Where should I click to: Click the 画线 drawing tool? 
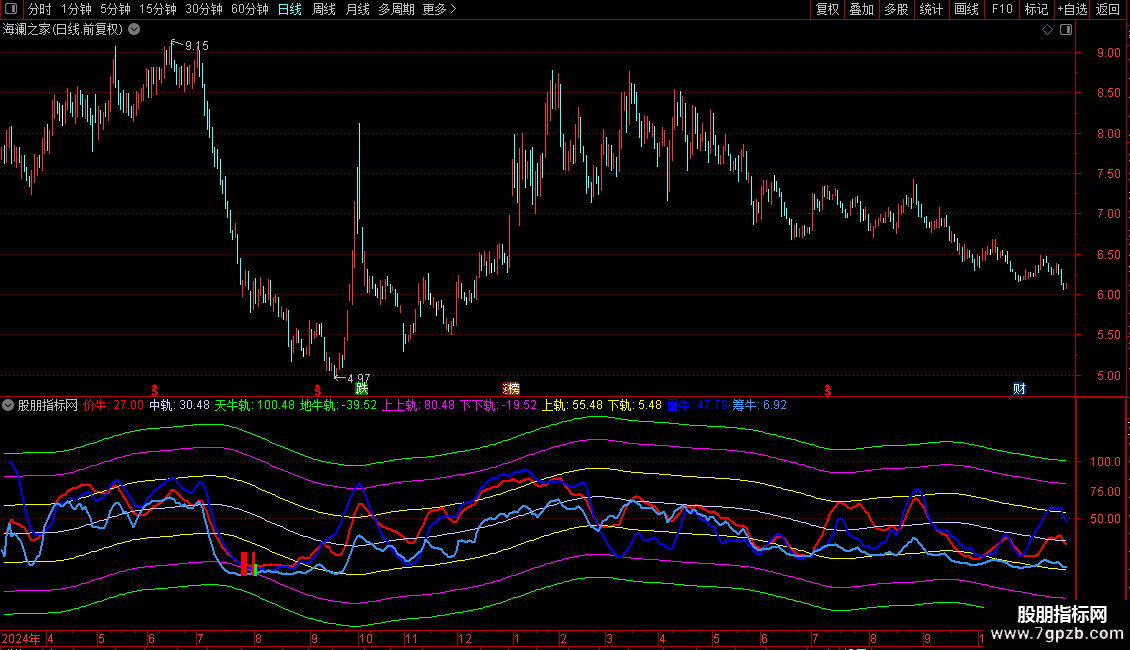[966, 10]
